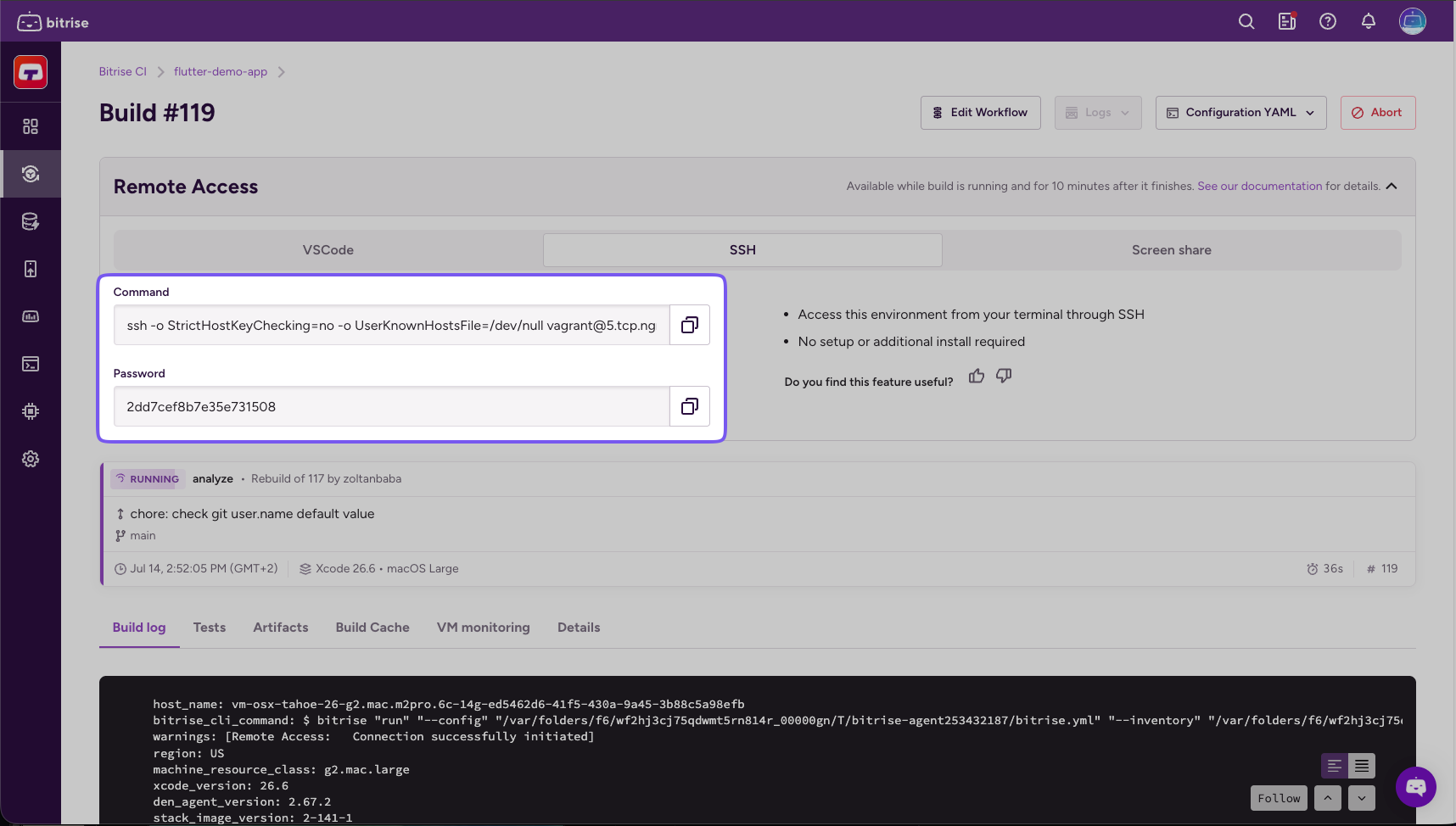Click the 'den_agent_version: 2.67.2' log line
This screenshot has height=826, width=1456.
click(242, 802)
